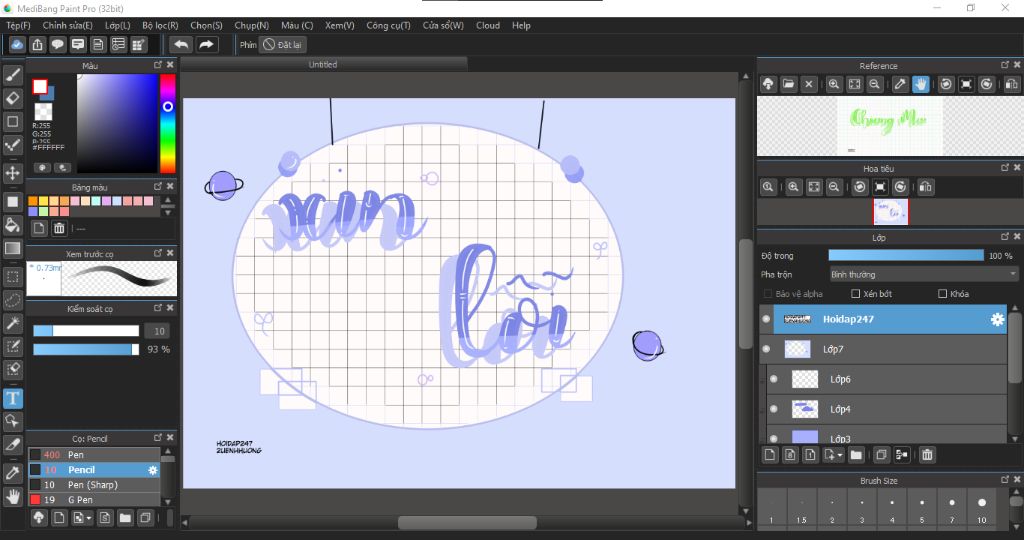Image resolution: width=1024 pixels, height=540 pixels.
Task: Select the rectangular Select tool
Action: click(x=12, y=277)
